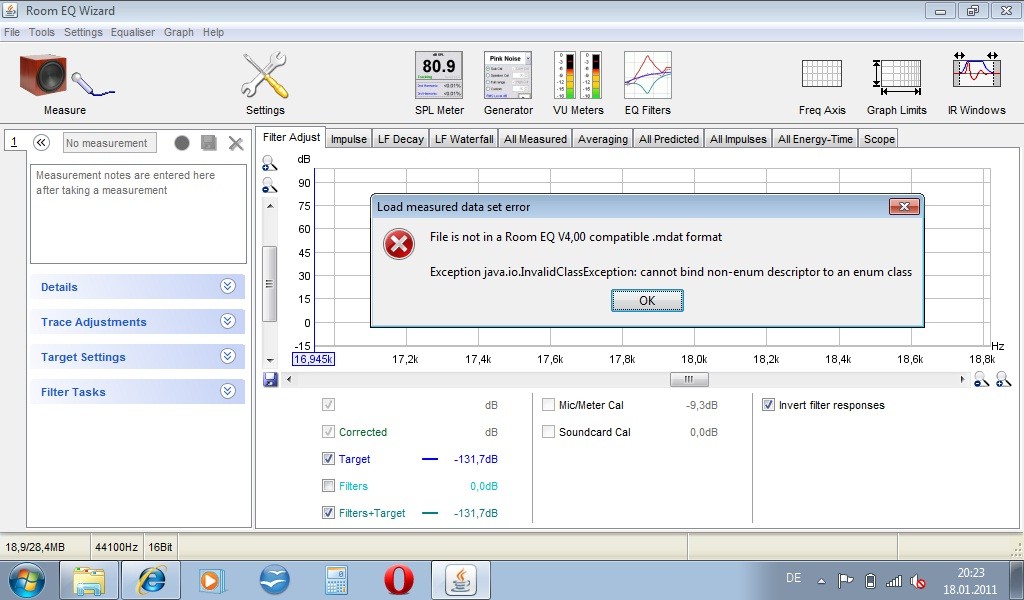Click the horizontal graph scrollbar thumb
The height and width of the screenshot is (600, 1024).
689,379
